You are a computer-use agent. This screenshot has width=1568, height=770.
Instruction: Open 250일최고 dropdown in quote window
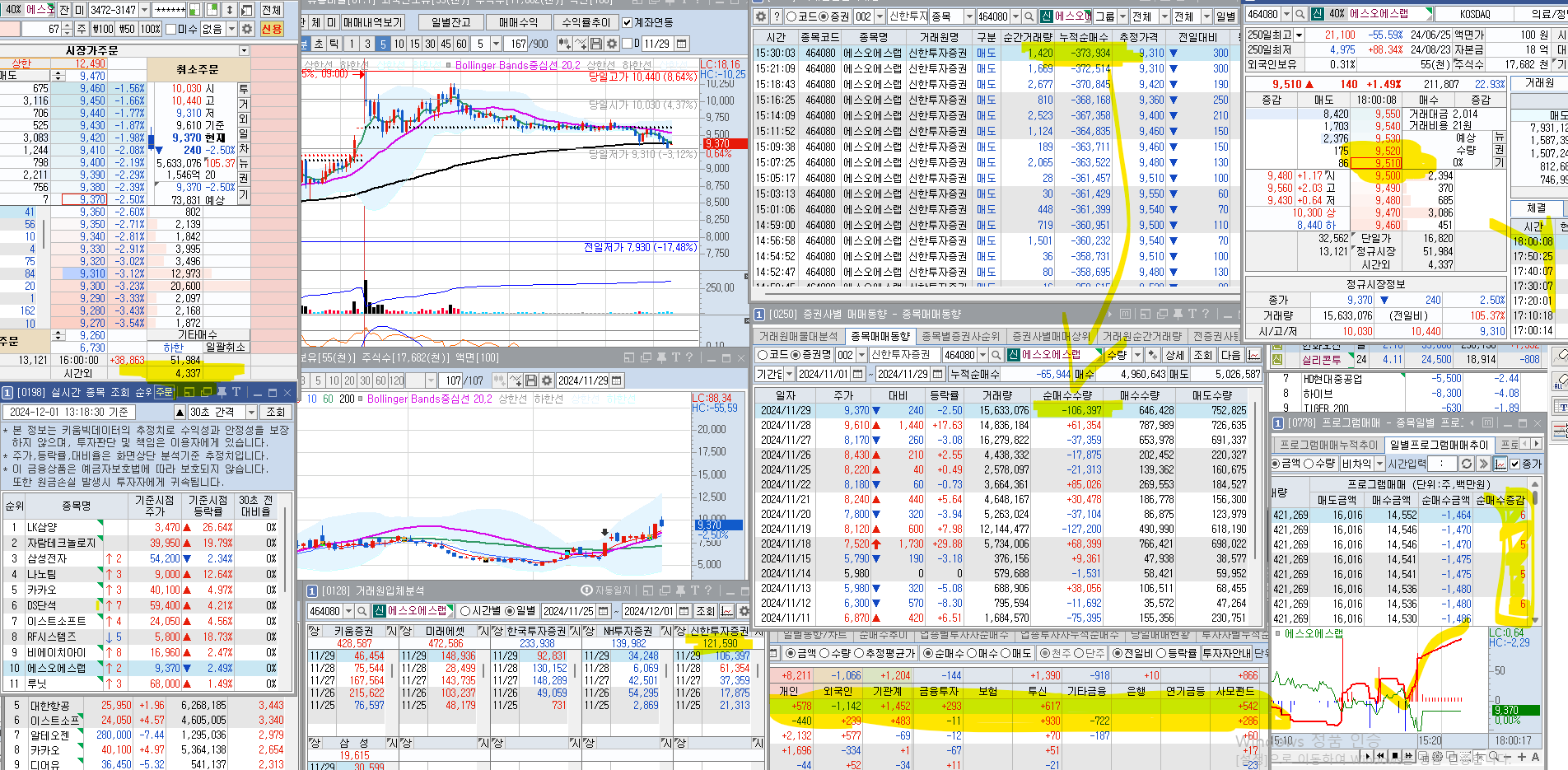[x=1300, y=35]
